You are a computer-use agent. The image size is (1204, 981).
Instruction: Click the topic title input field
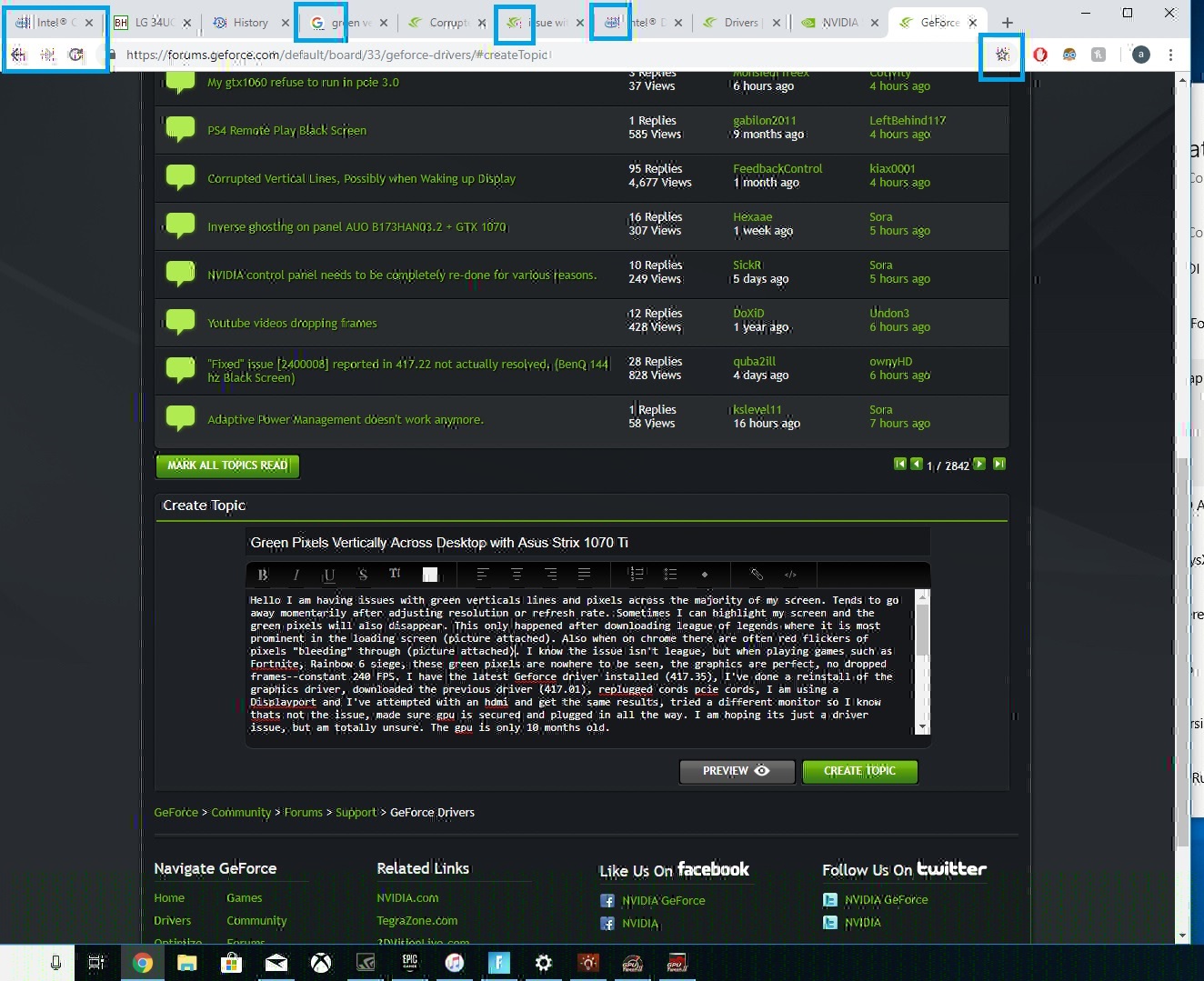pos(587,541)
